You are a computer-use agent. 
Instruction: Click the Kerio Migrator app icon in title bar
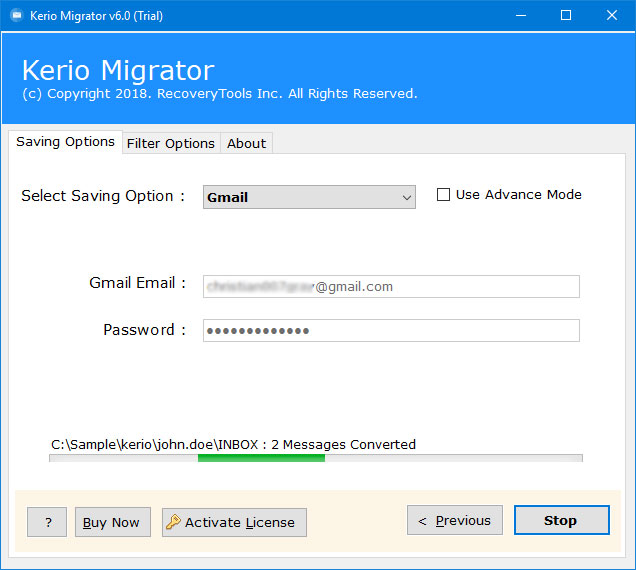pyautogui.click(x=17, y=16)
